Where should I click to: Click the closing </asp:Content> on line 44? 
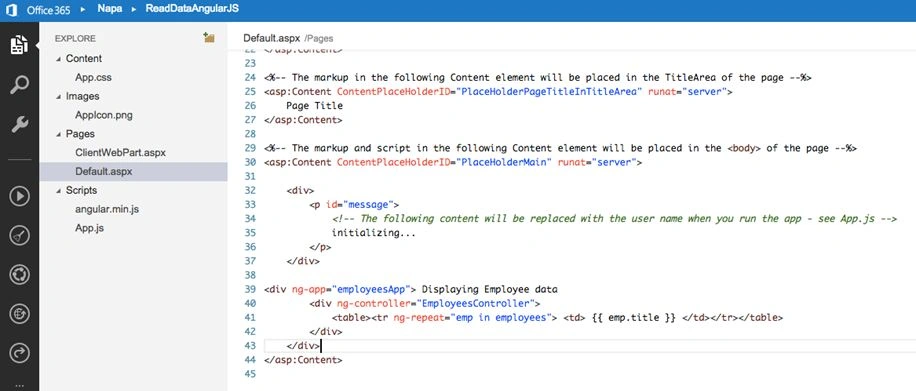point(303,360)
